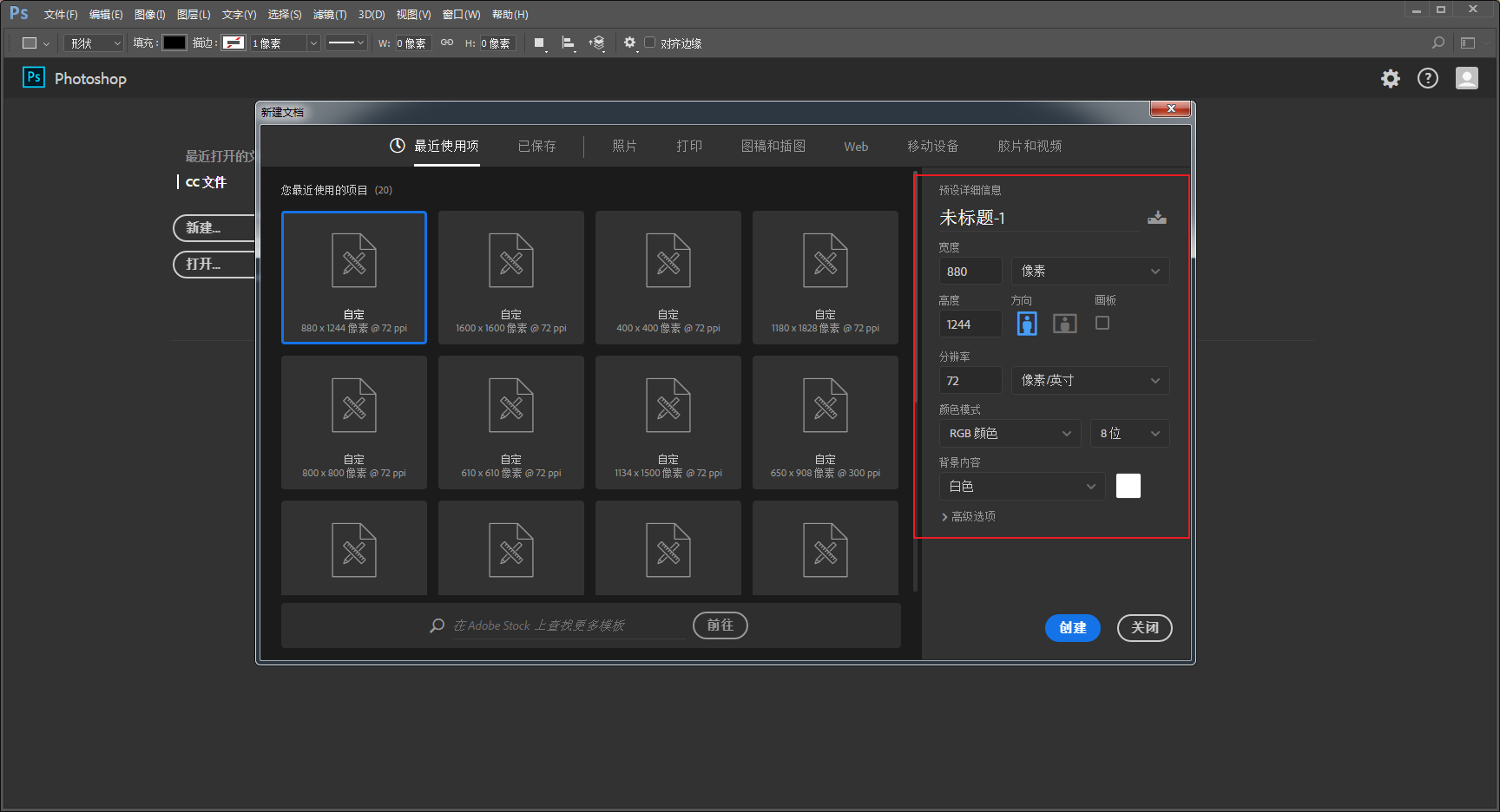Select landscape orientation icon
The height and width of the screenshot is (812, 1500).
click(1065, 324)
